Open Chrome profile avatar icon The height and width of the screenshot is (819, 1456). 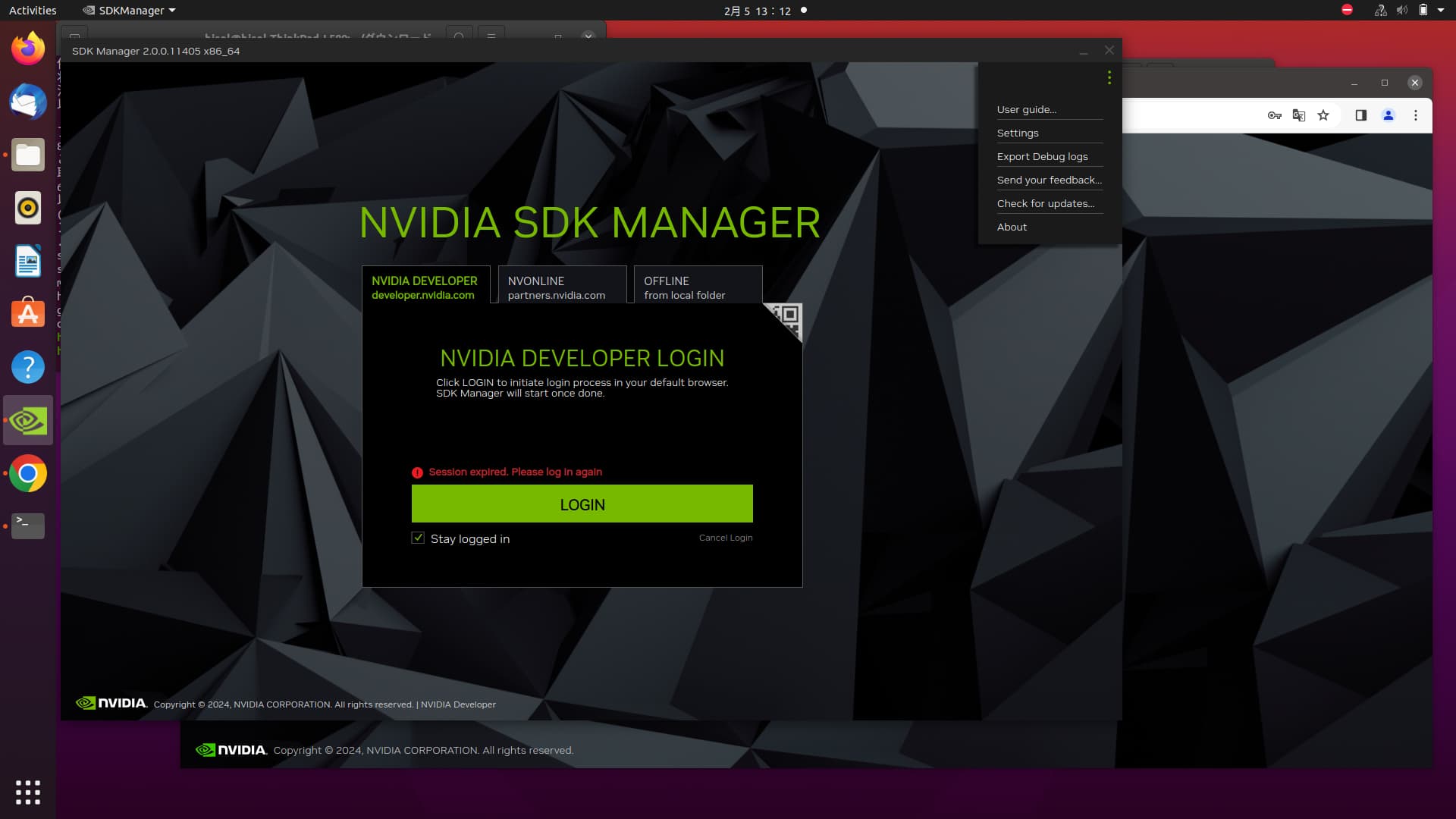tap(1389, 115)
